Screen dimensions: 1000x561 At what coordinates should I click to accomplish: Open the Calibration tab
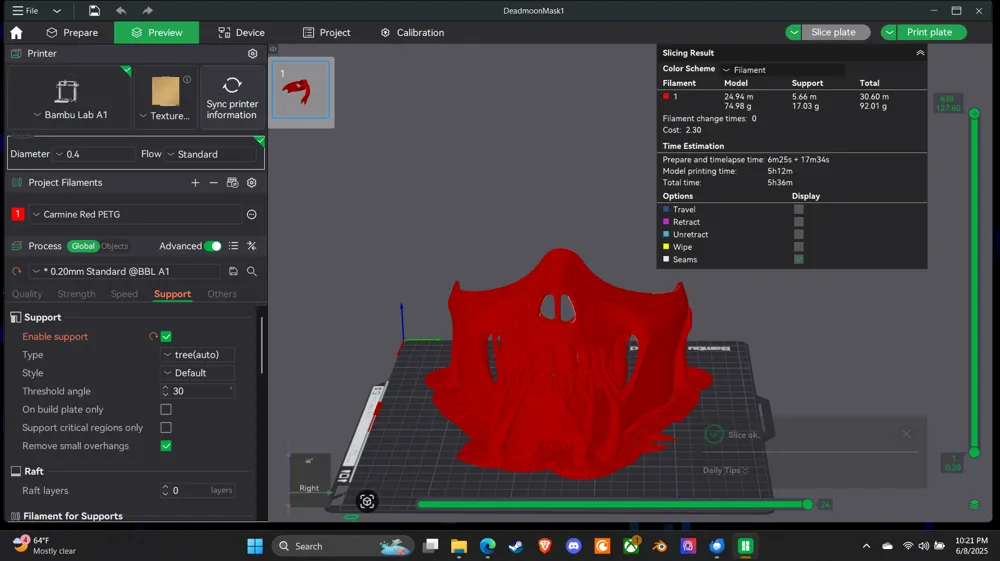coord(412,33)
